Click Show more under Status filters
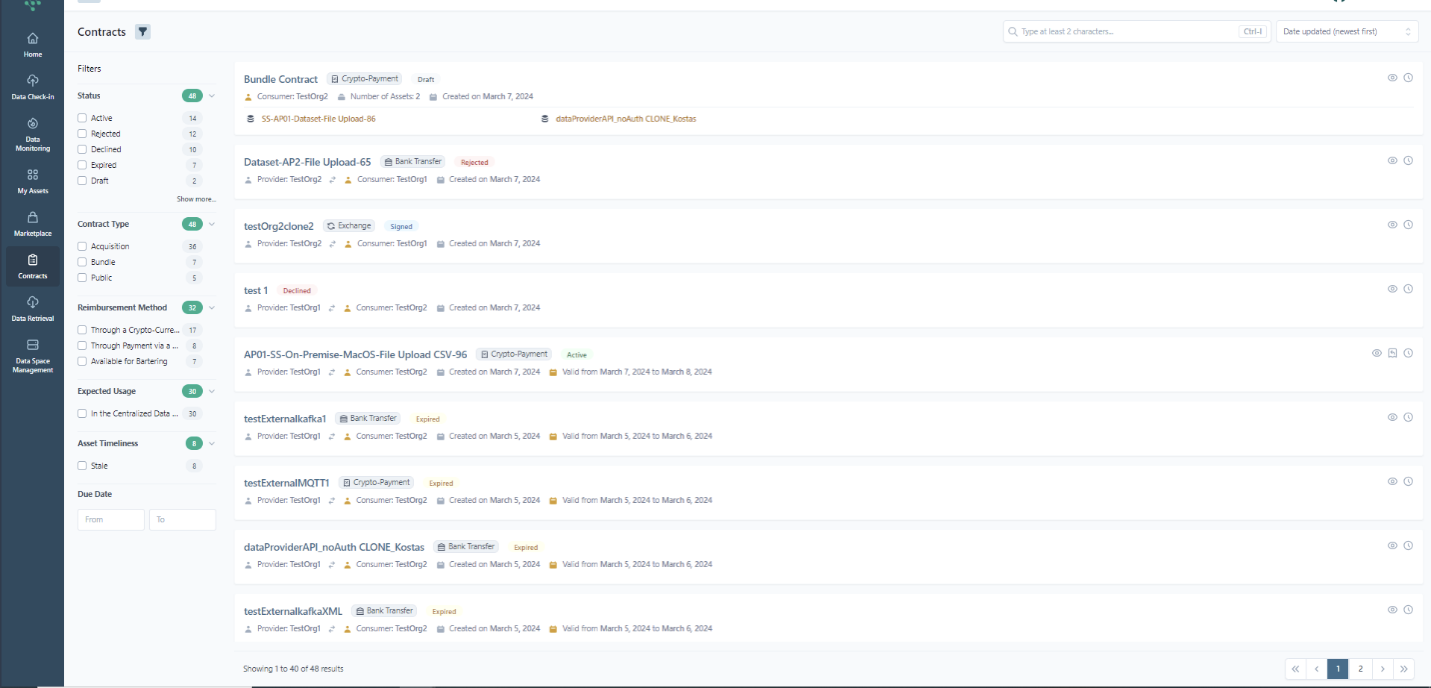The image size is (1431, 688). (x=196, y=199)
